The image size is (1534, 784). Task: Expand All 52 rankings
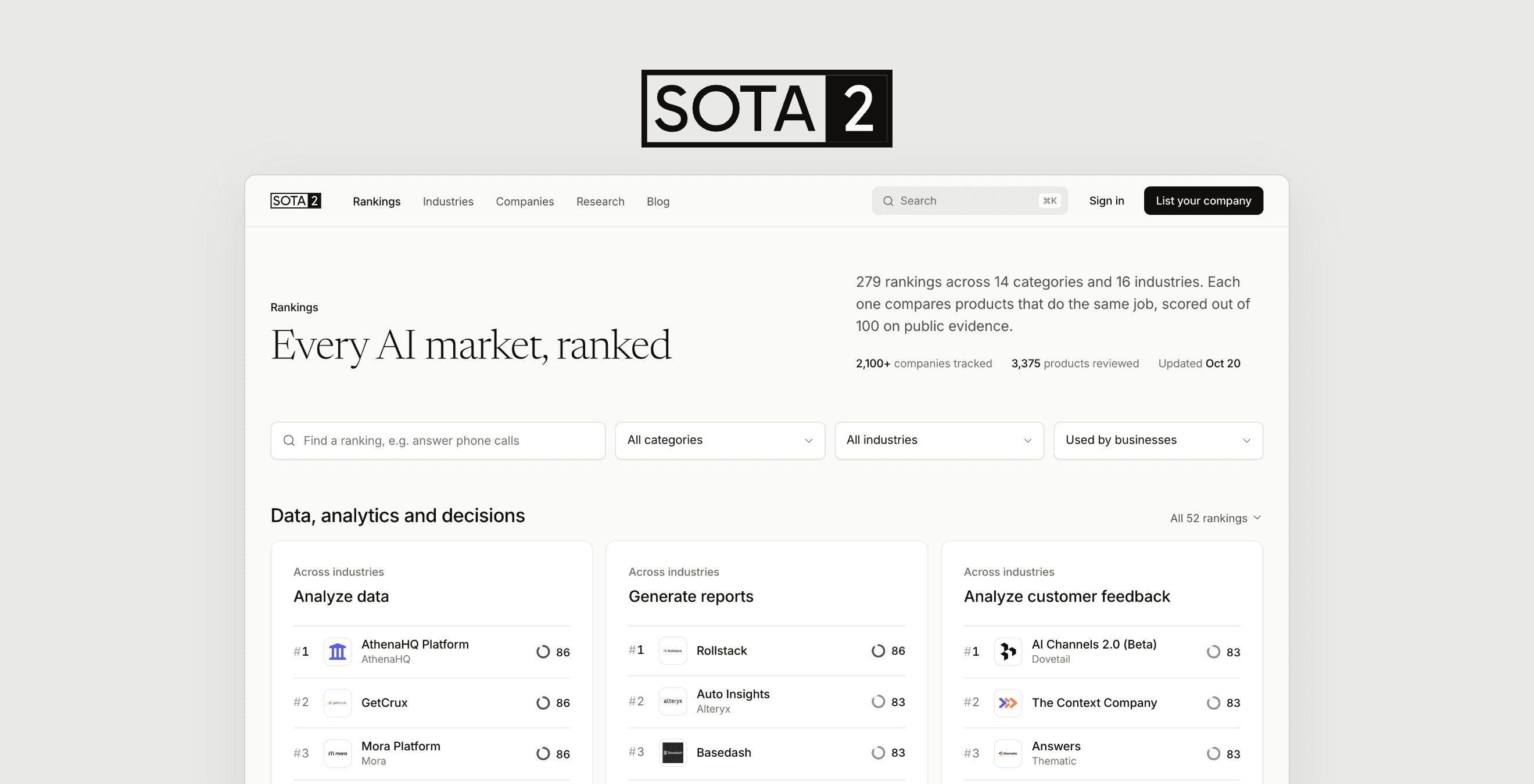pos(1216,518)
